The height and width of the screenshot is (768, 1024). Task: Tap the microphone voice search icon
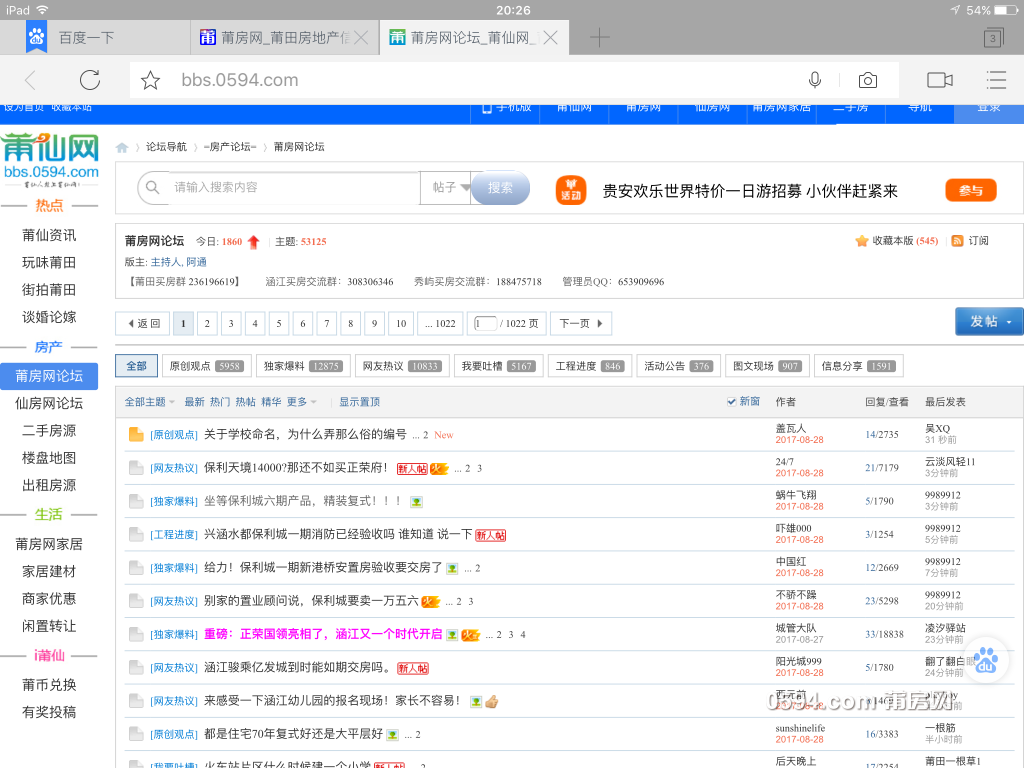click(x=814, y=80)
